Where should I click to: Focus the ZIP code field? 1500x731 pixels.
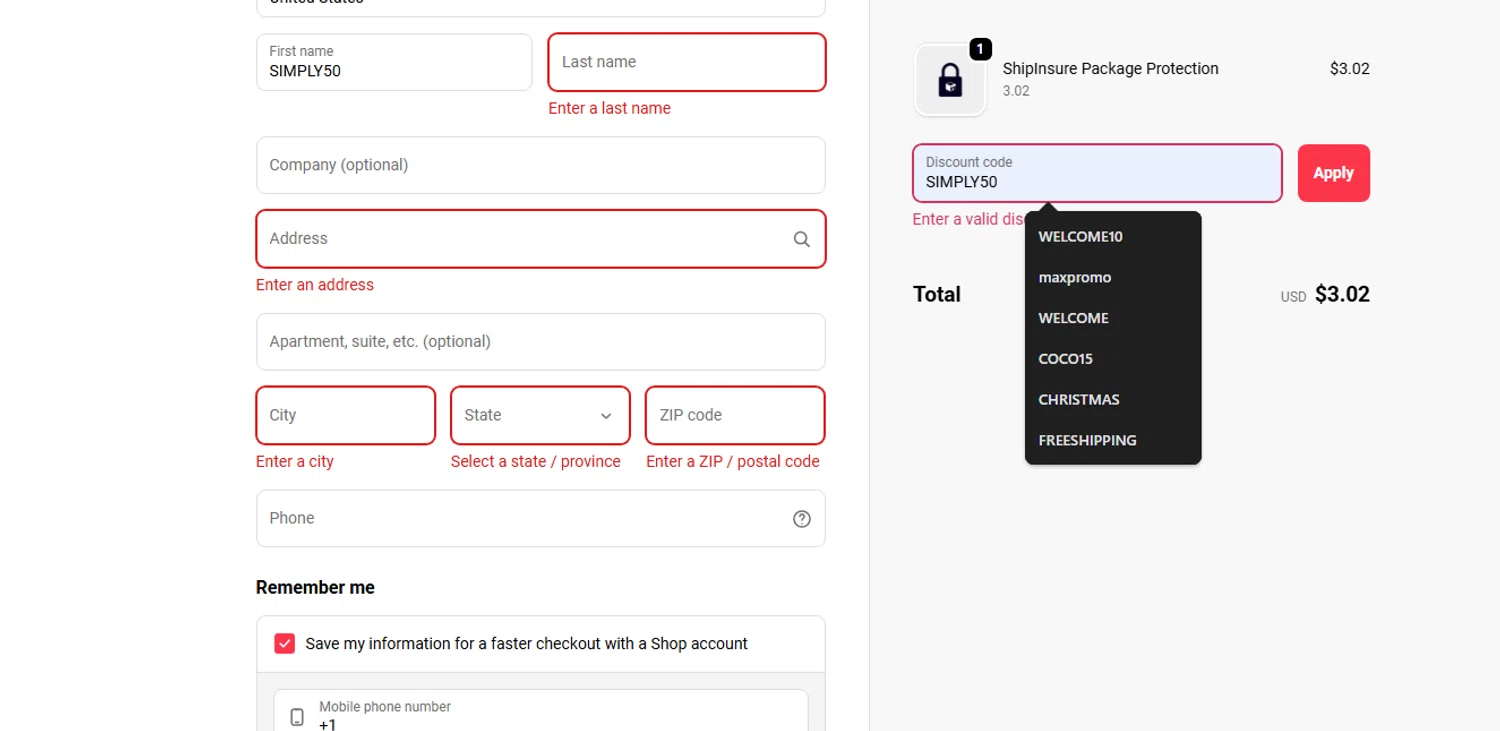coord(735,415)
